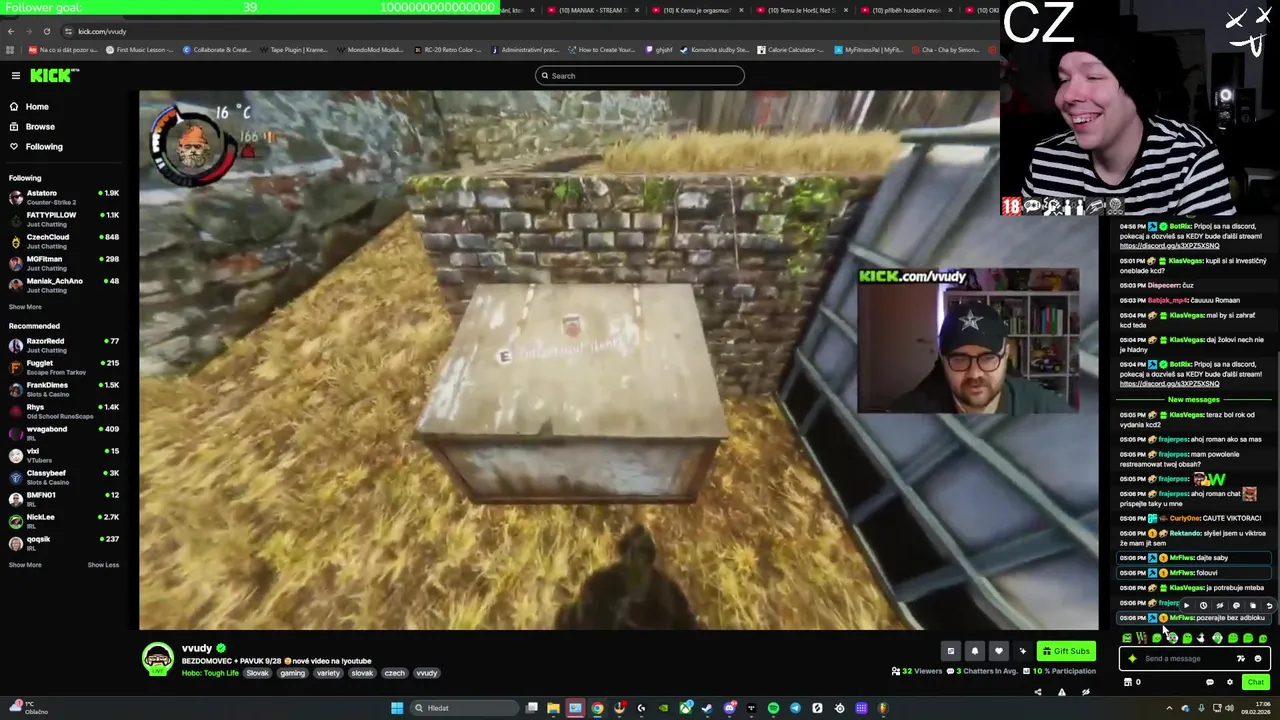Open the Calorie Calculator bookmark

(x=789, y=50)
